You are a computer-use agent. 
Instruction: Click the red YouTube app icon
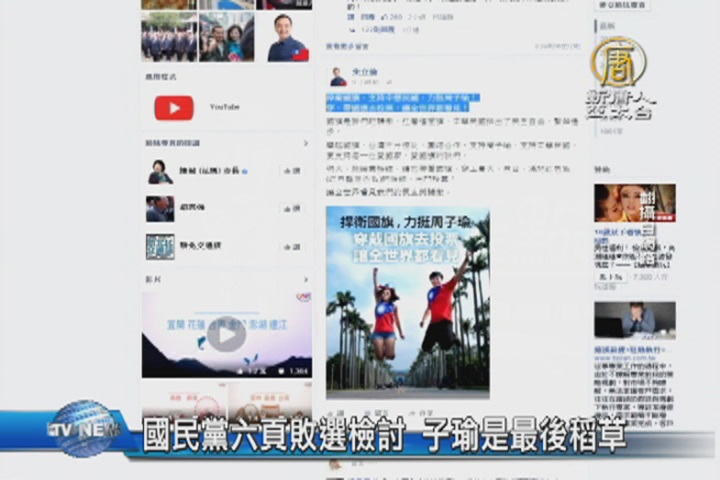tap(174, 108)
